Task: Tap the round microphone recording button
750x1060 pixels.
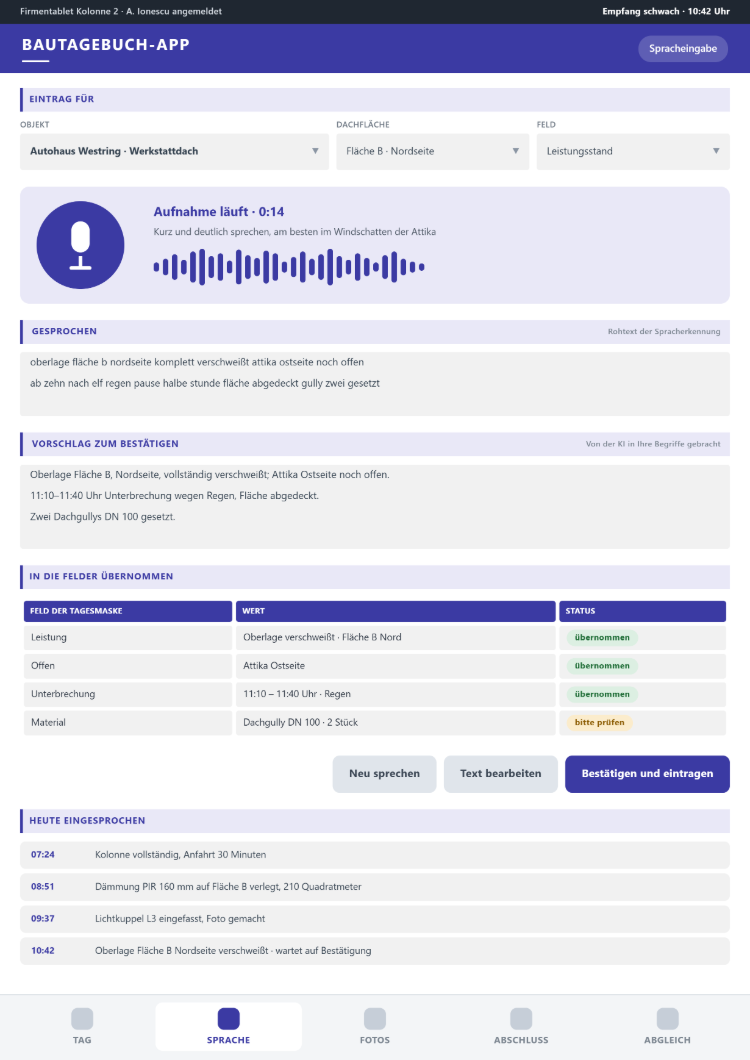Action: tap(80, 245)
